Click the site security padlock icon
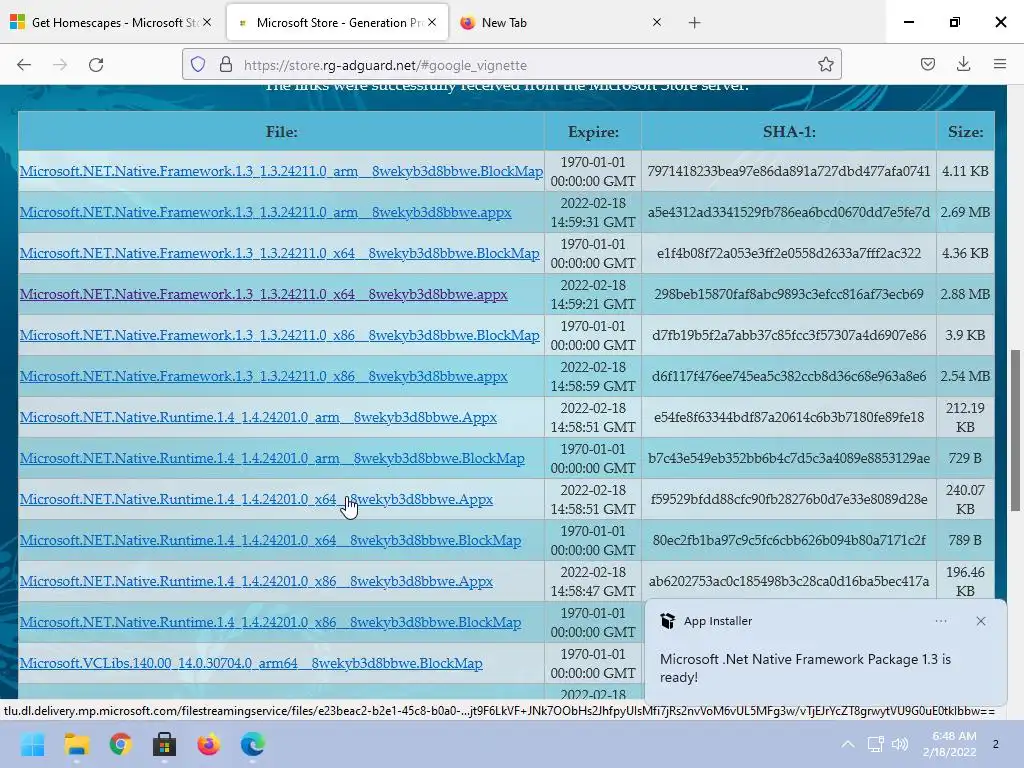Screen dimensions: 1024x768 (225, 65)
